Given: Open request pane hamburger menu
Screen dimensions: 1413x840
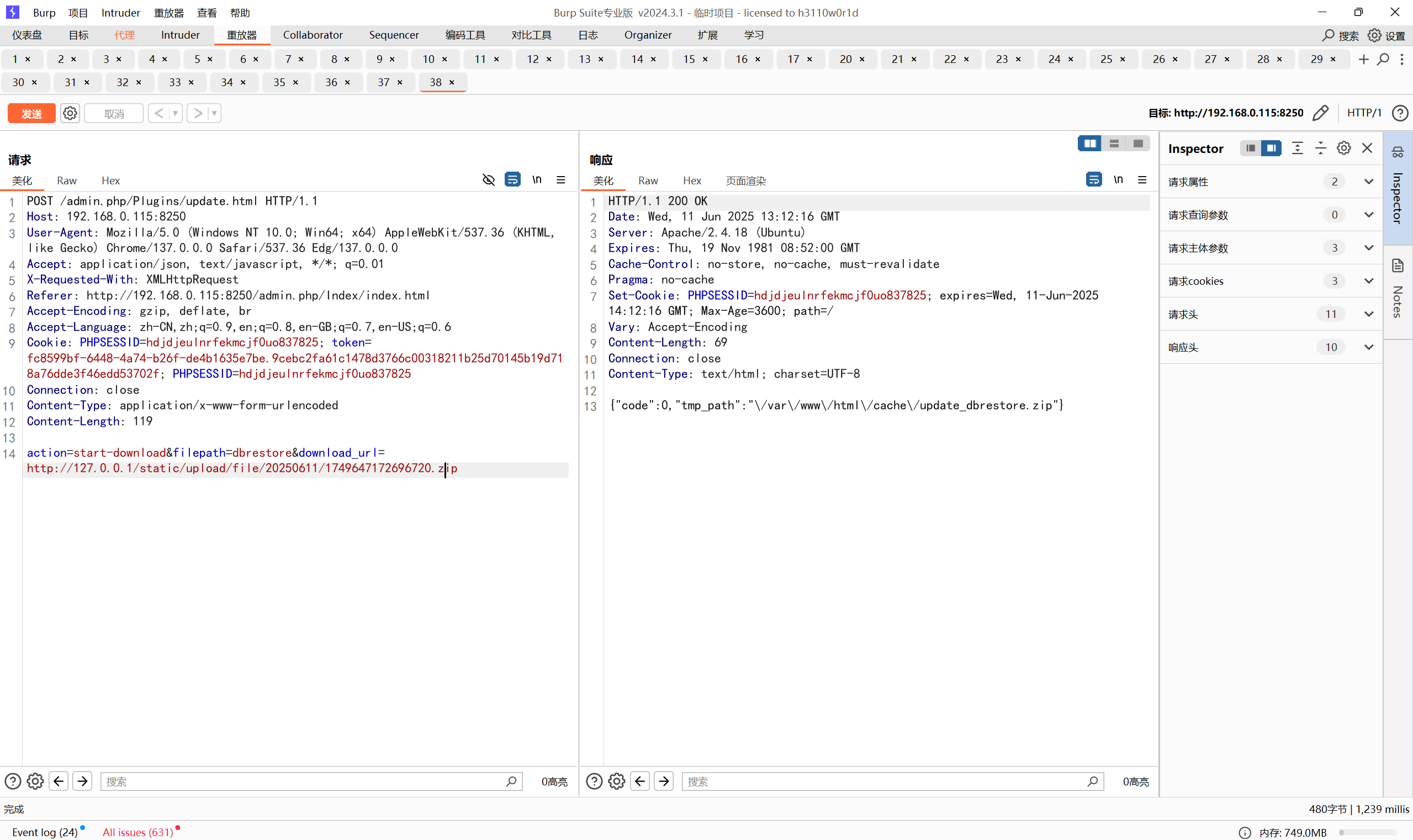Looking at the screenshot, I should click(x=560, y=180).
